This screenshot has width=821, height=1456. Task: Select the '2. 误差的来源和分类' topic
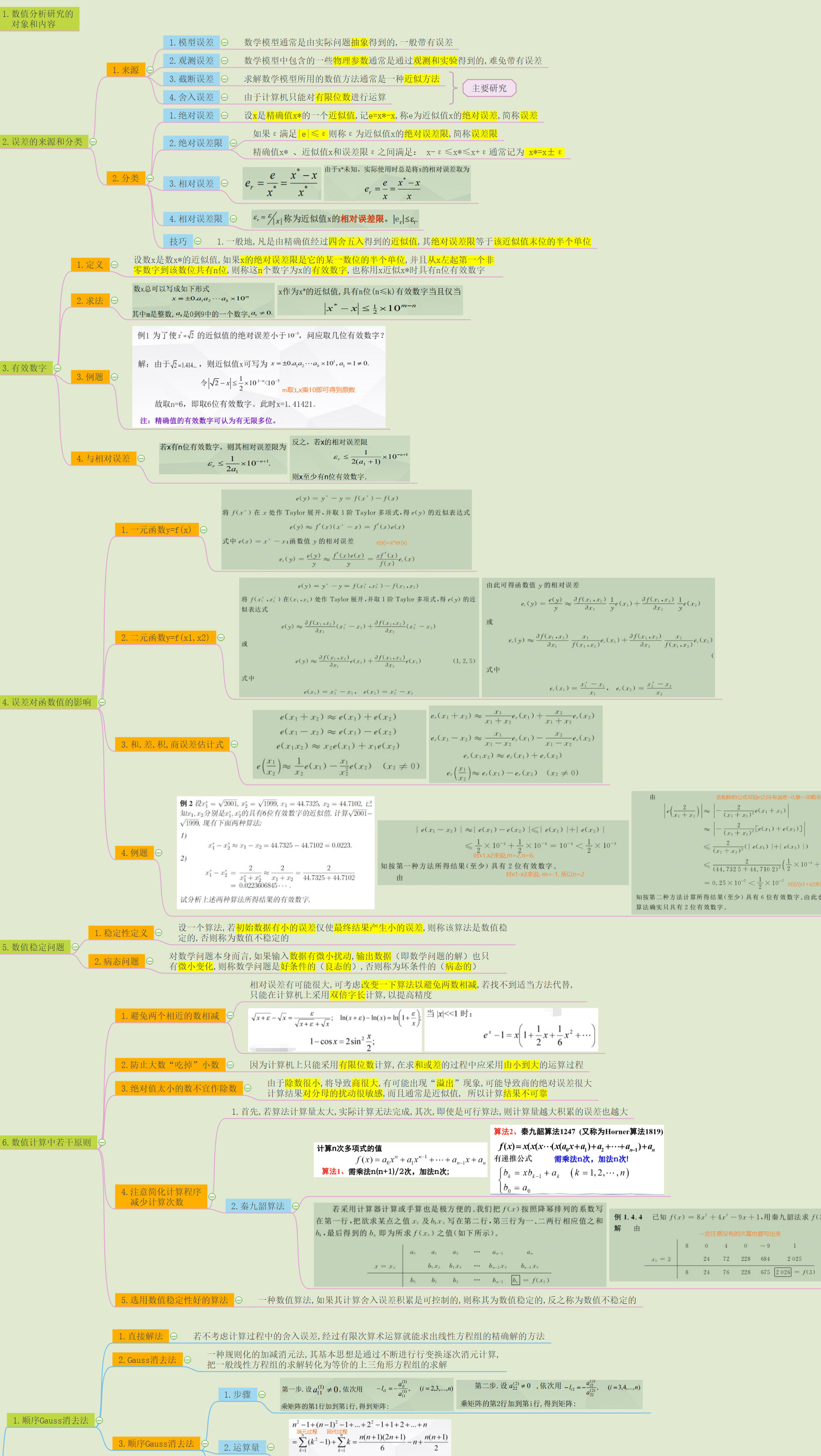click(44, 142)
